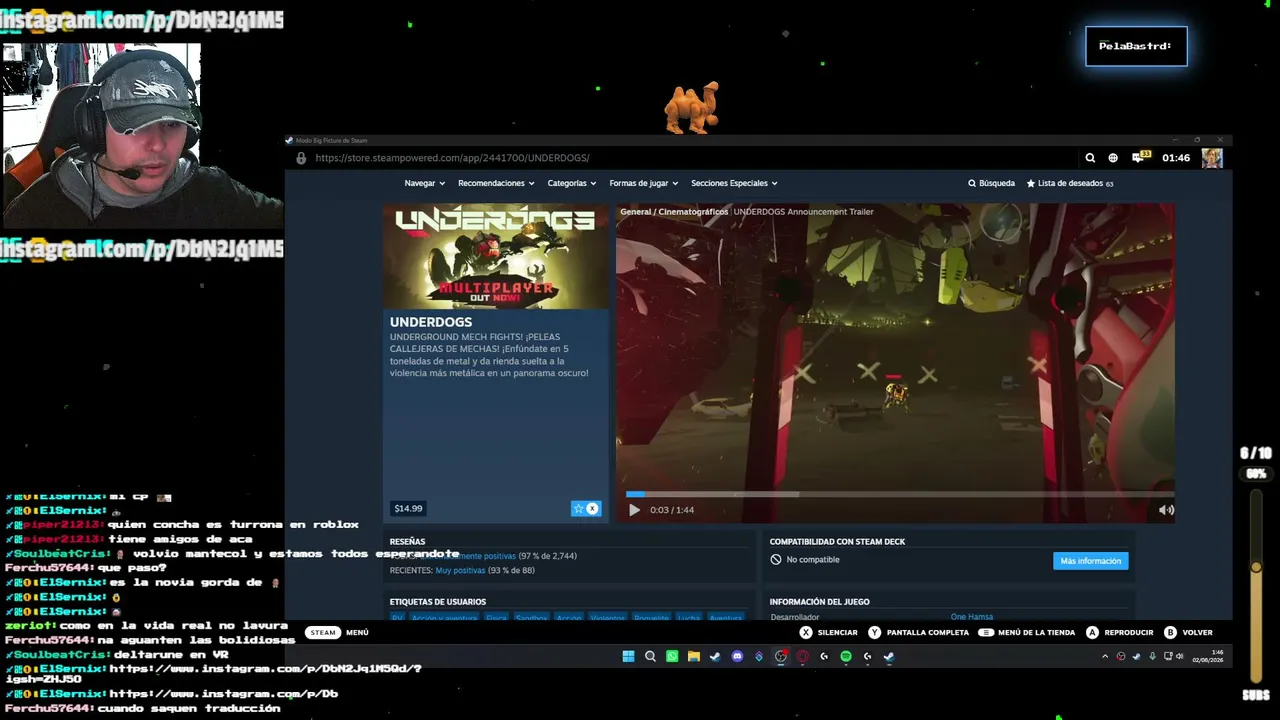Screen dimensions: 1280x720
Task: Click the Búsqueda store search link
Action: pyautogui.click(x=991, y=183)
